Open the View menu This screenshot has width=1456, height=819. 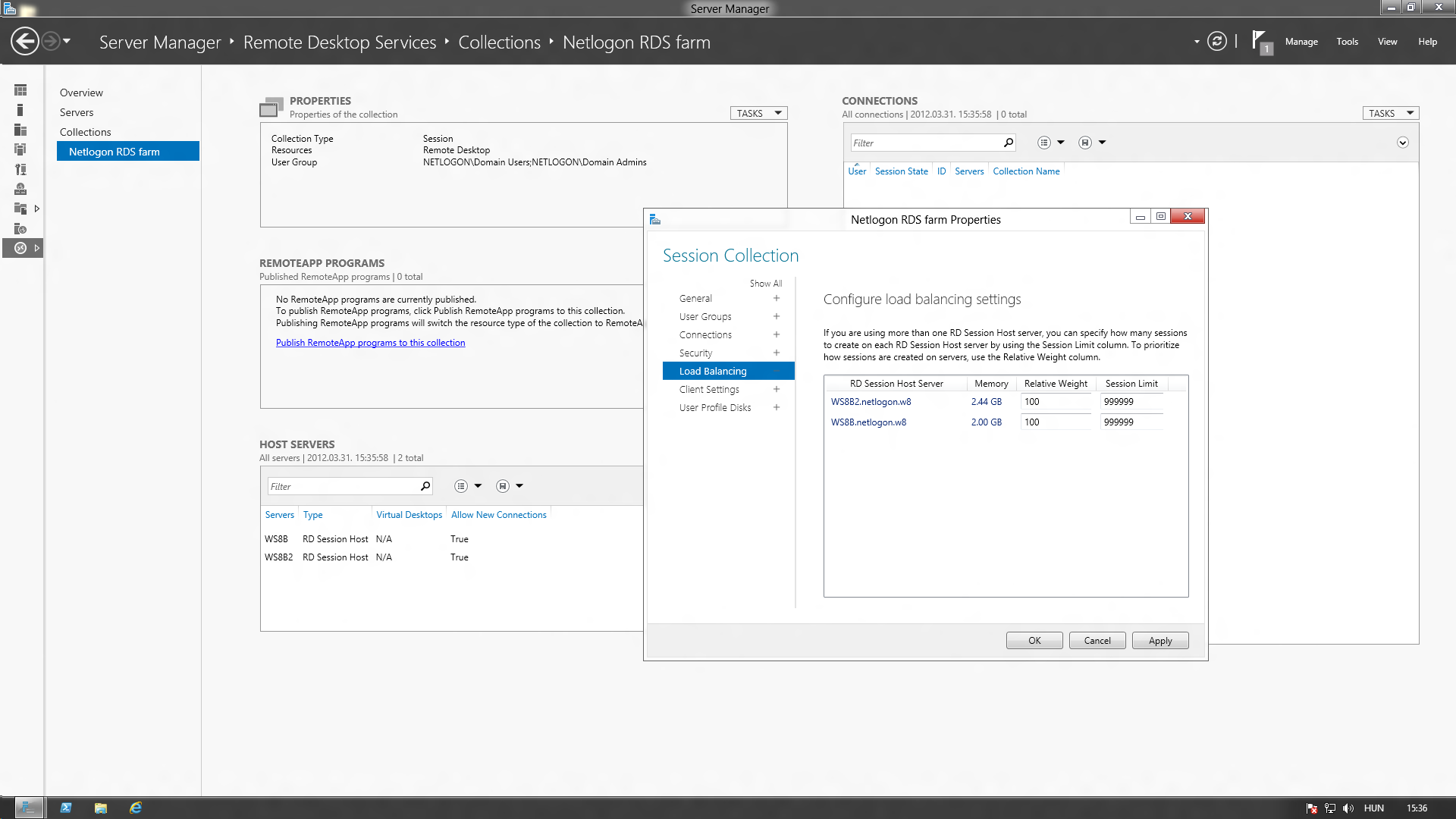click(x=1387, y=42)
